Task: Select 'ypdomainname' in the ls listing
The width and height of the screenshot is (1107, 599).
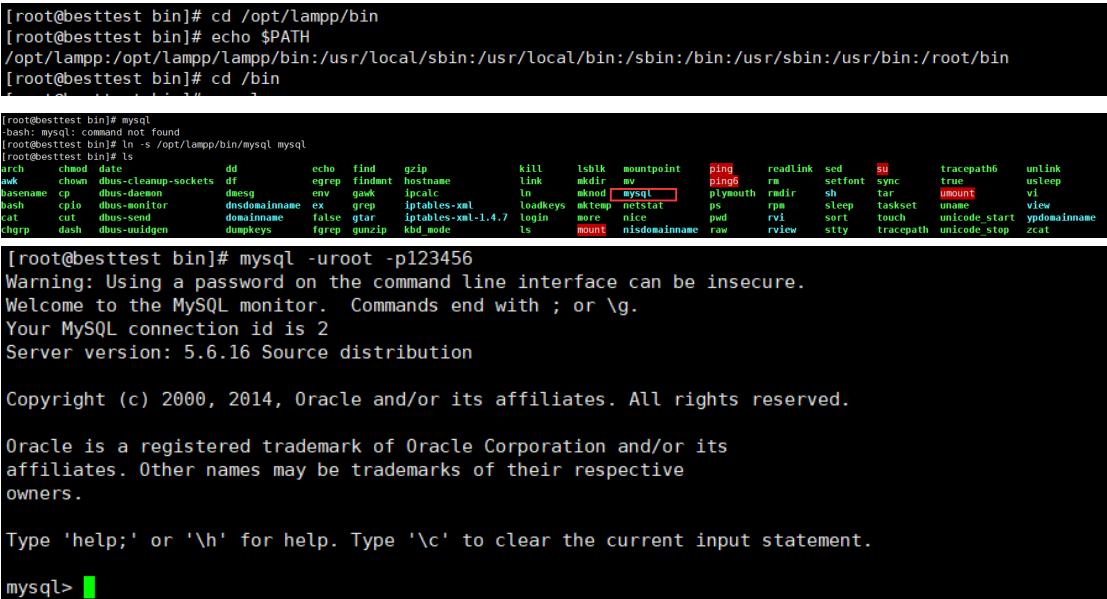Action: pyautogui.click(x=1061, y=218)
